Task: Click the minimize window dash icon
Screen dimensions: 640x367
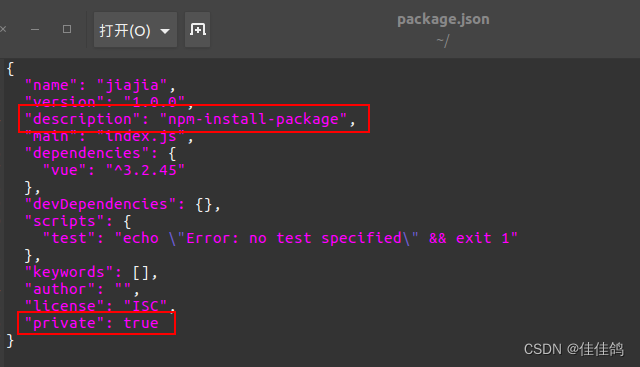Action: (x=35, y=29)
